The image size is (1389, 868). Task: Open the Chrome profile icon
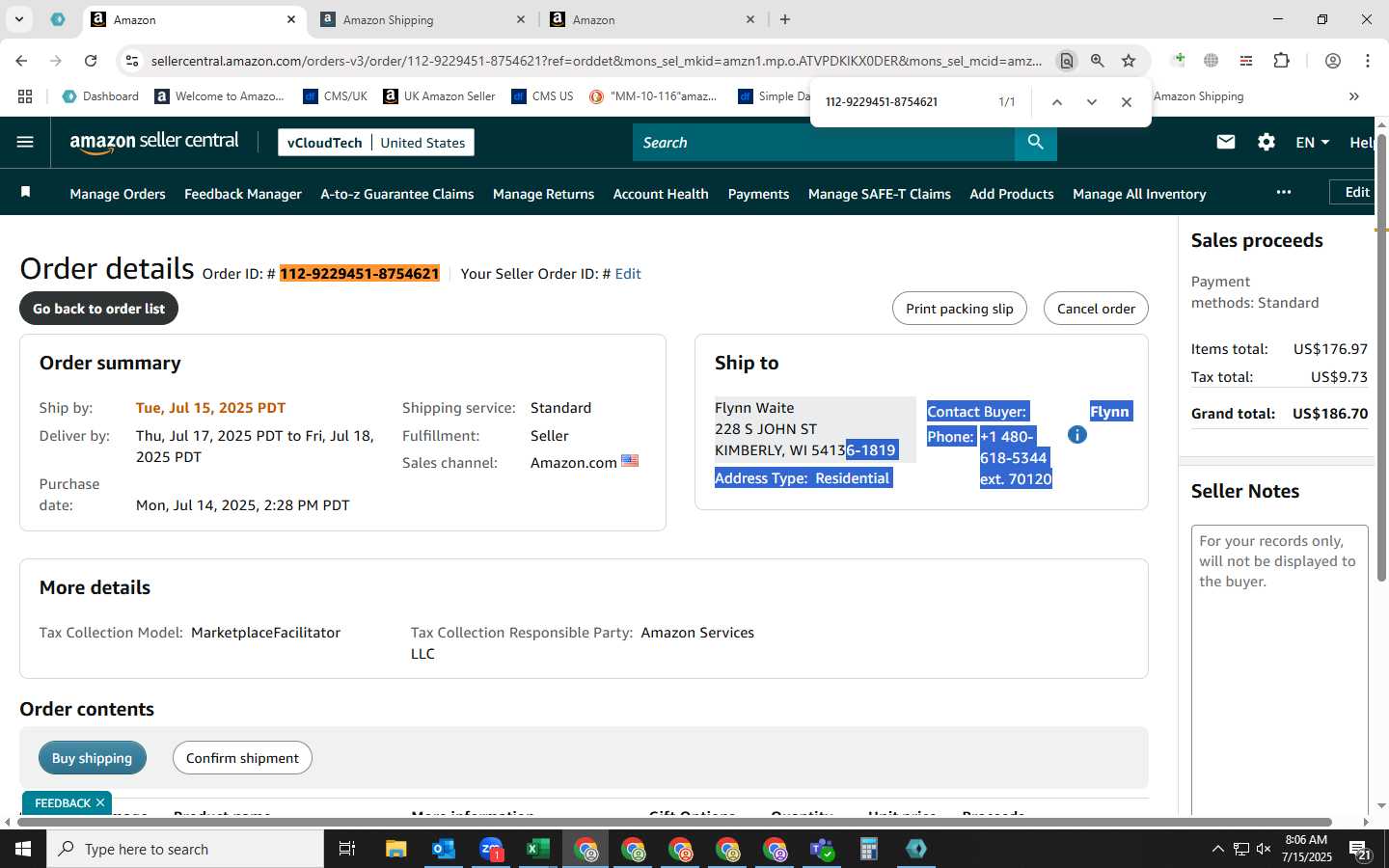tap(1333, 61)
